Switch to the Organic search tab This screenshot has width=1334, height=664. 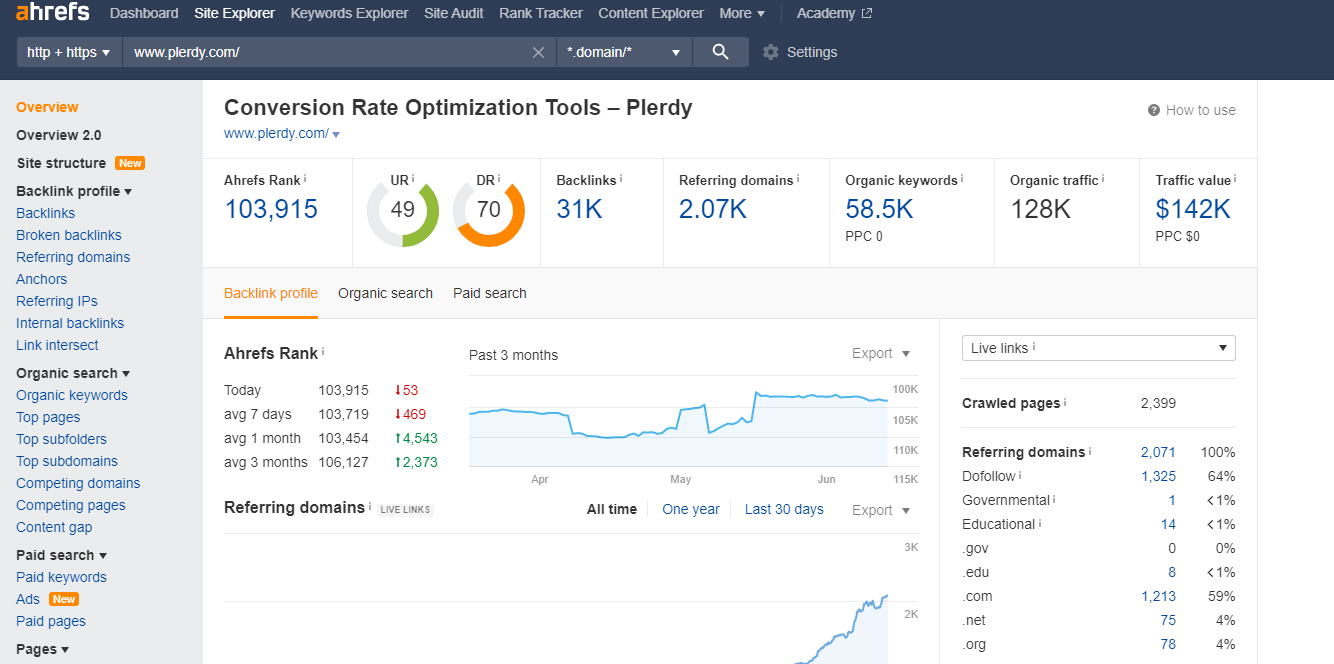[385, 293]
